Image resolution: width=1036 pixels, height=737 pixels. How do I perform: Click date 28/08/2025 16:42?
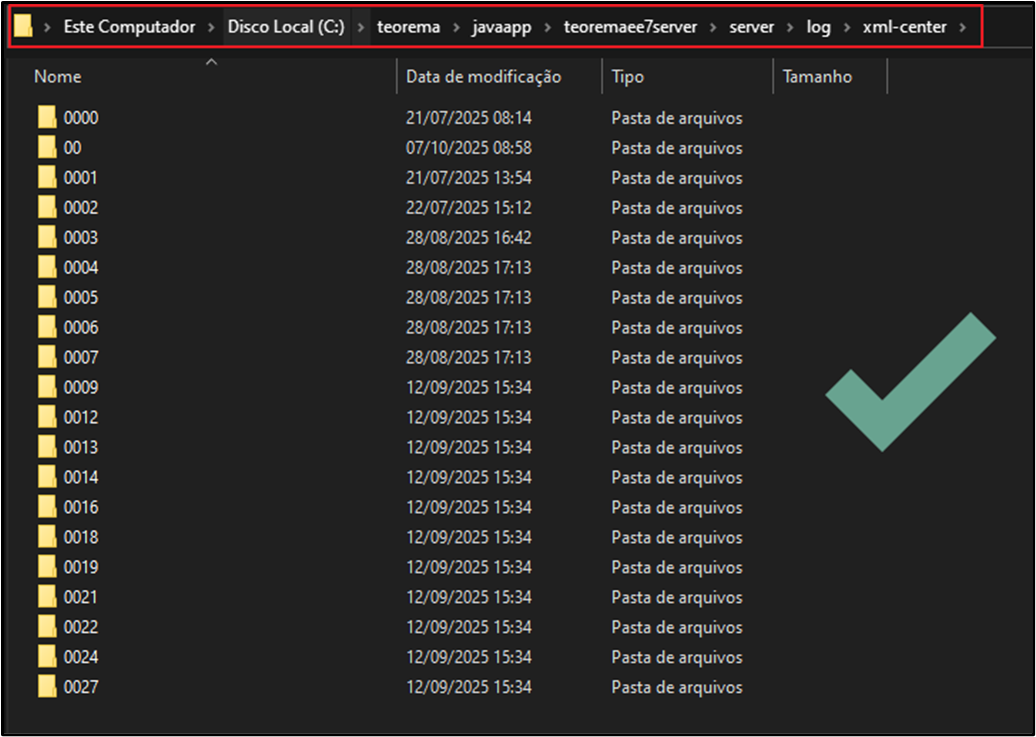[469, 238]
